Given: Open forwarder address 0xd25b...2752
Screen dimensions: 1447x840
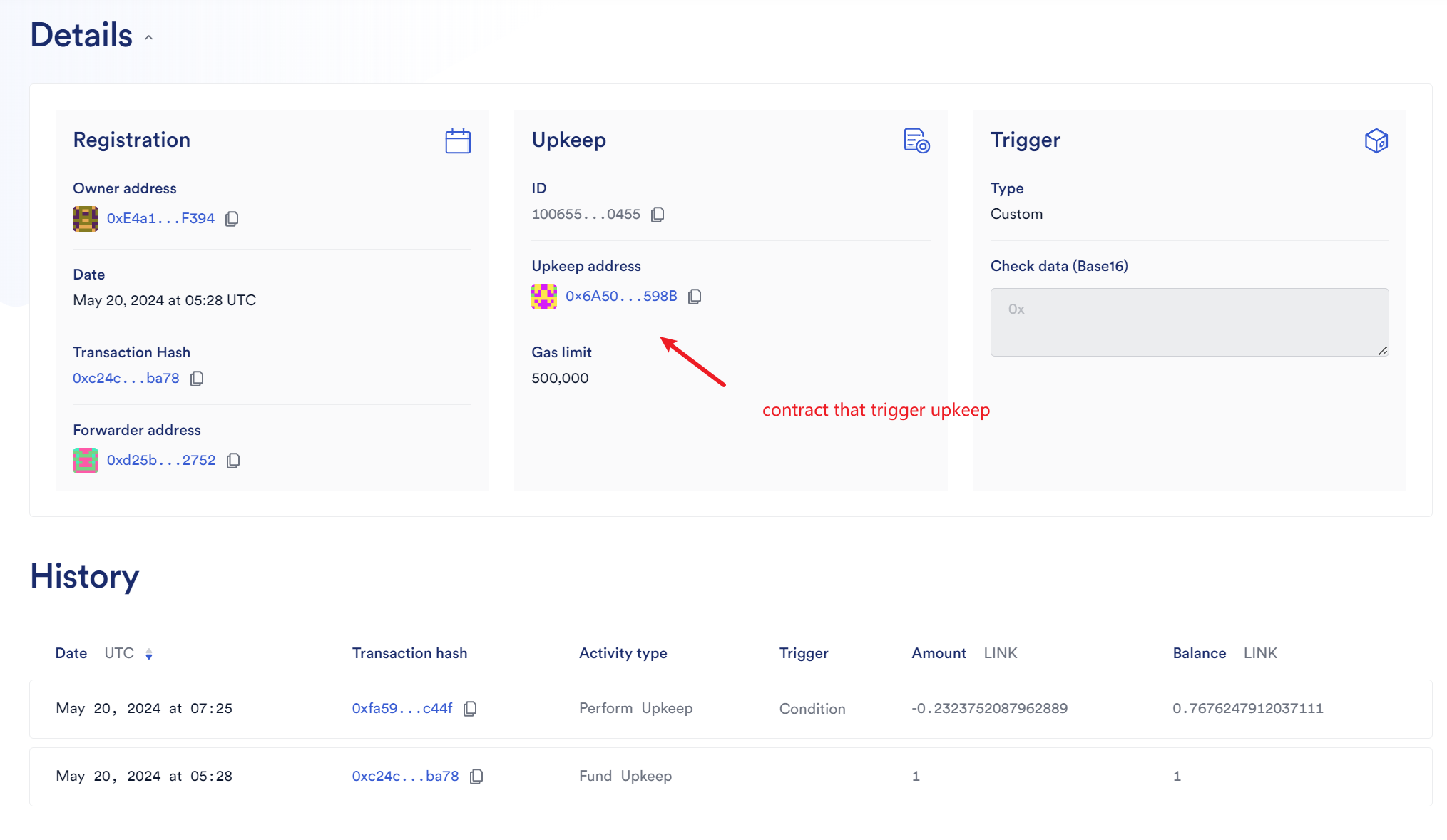Looking at the screenshot, I should click(x=161, y=461).
